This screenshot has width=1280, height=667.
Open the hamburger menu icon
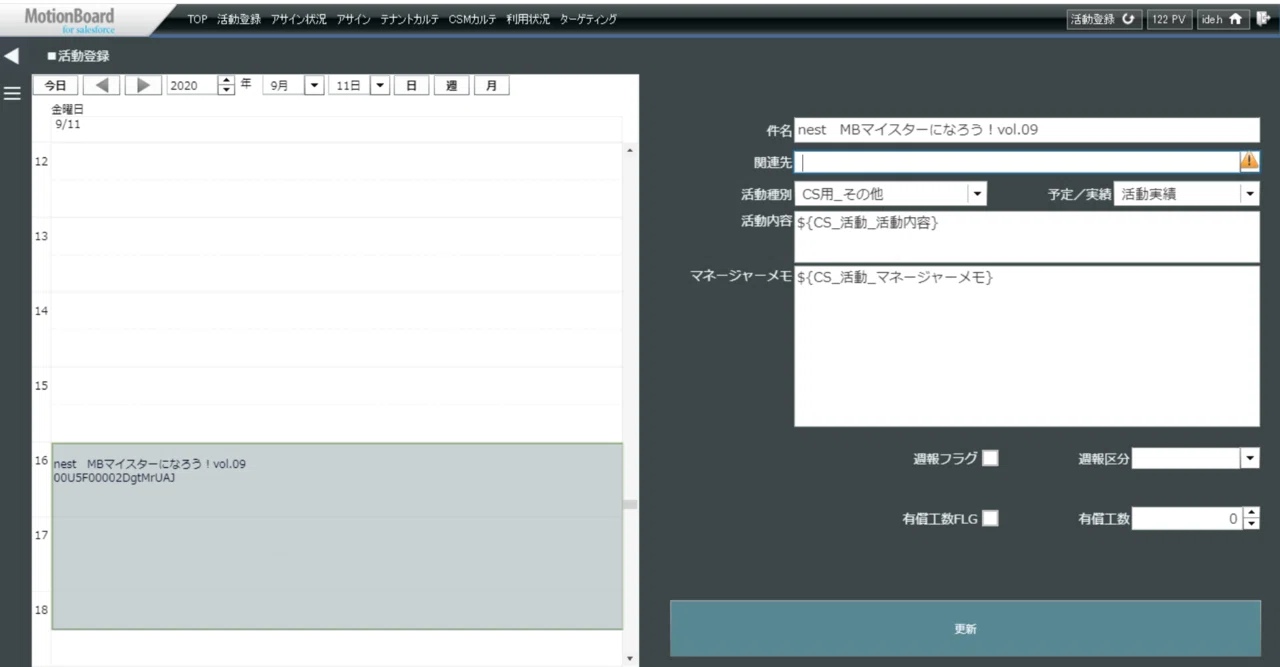pyautogui.click(x=12, y=93)
